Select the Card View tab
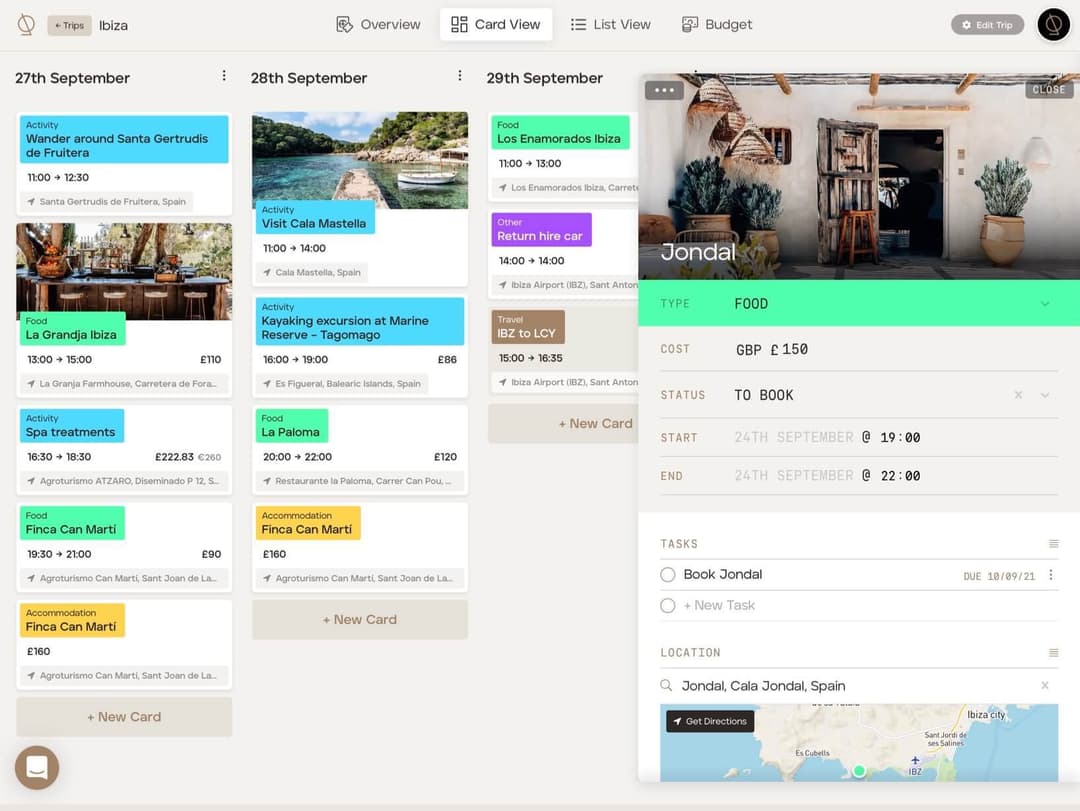Viewport: 1080px width, 811px height. 496,25
